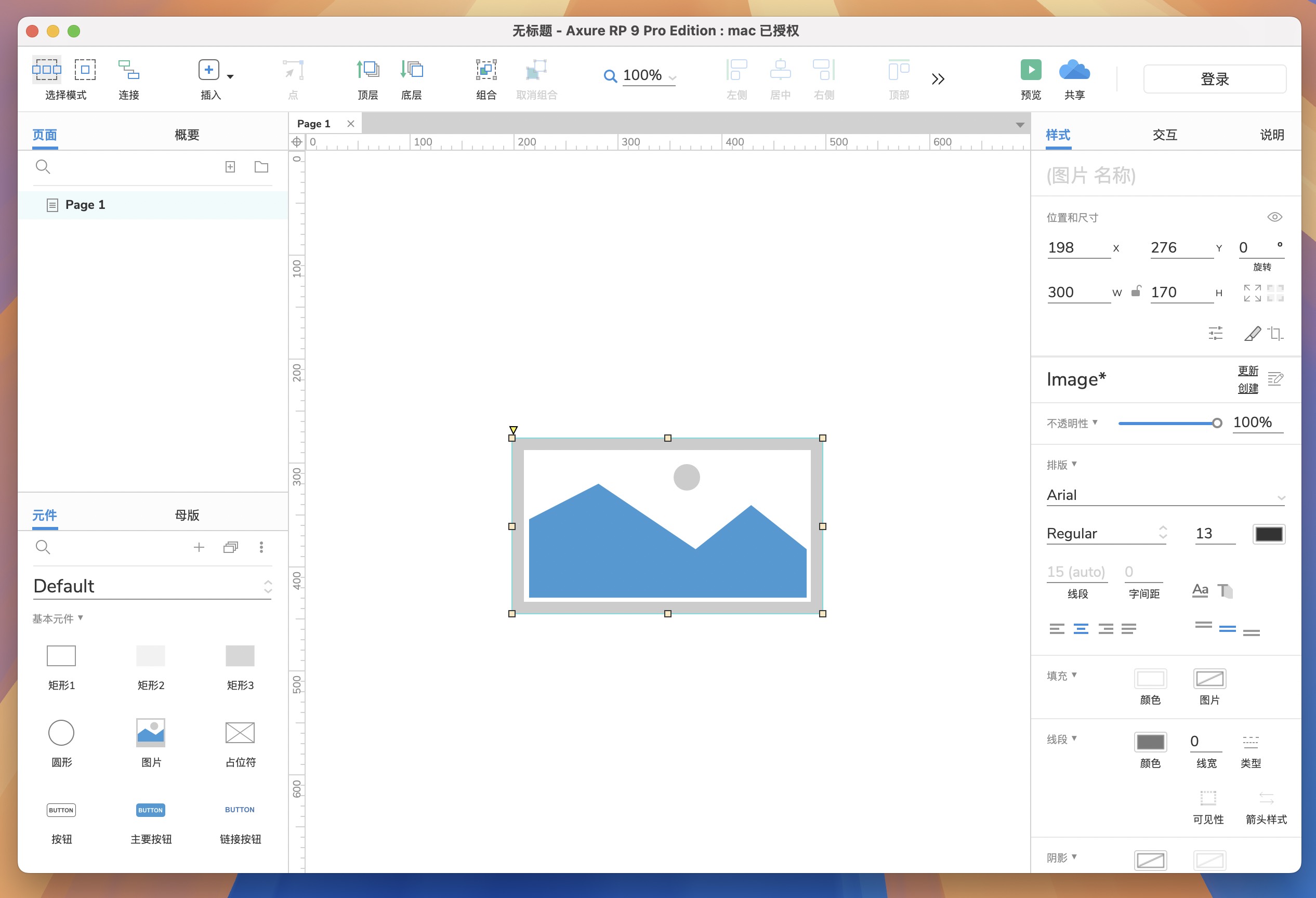Select the 主要按钮 widget

click(151, 810)
